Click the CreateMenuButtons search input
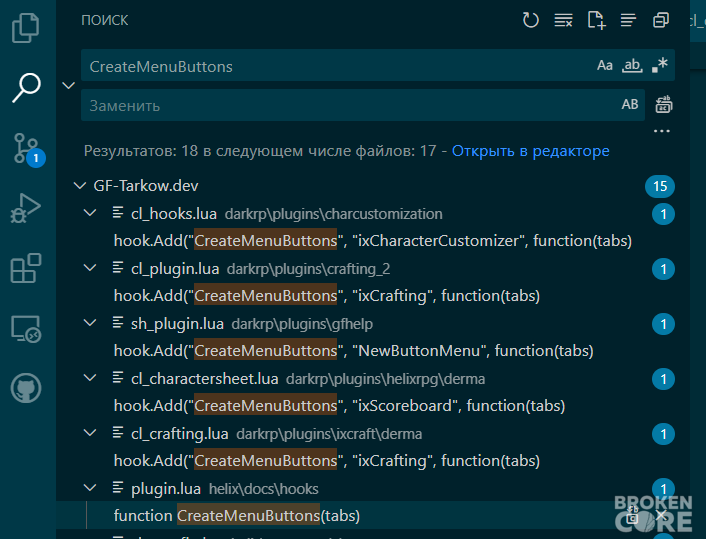706x539 pixels. pos(340,66)
